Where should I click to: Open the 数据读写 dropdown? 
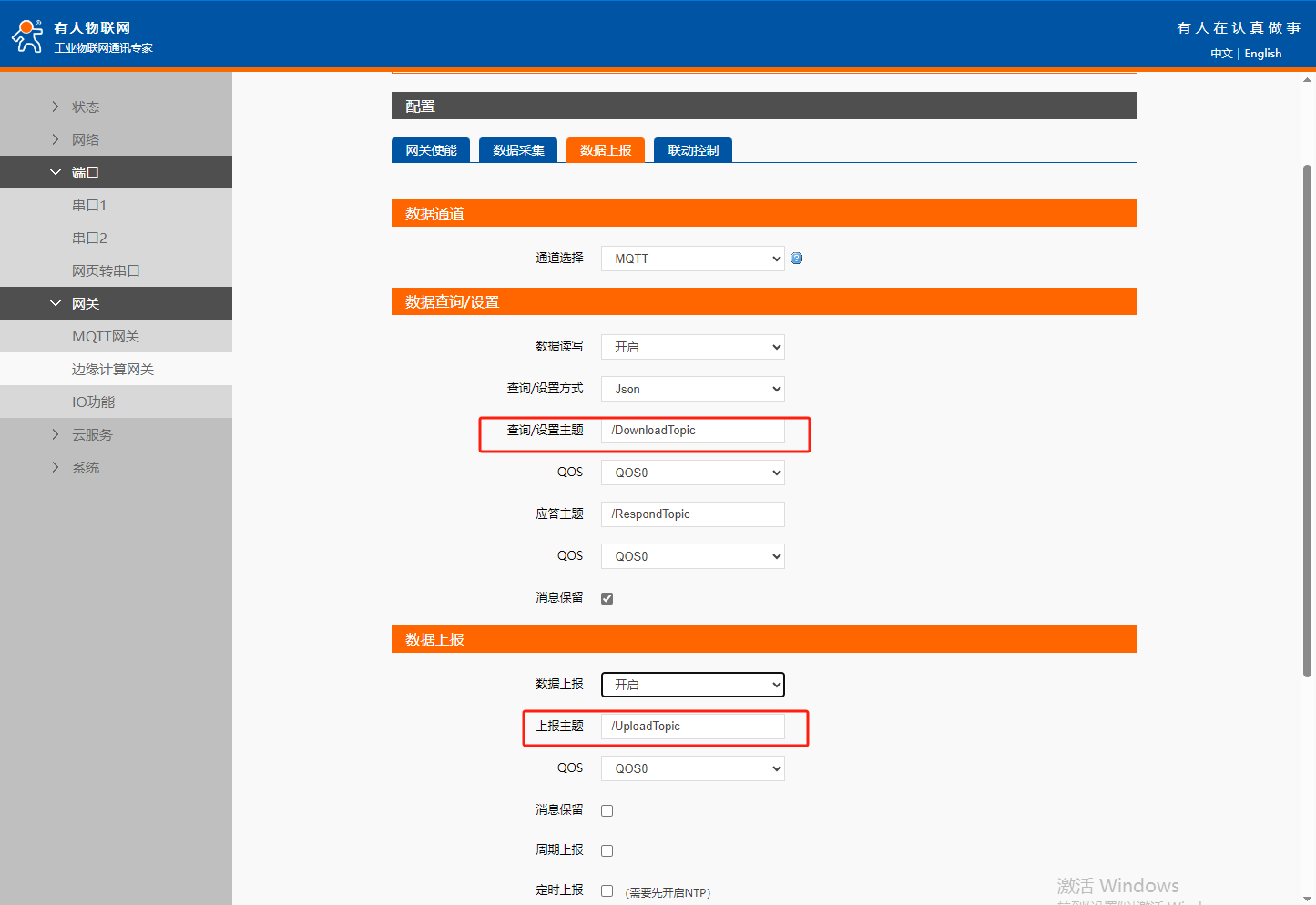[692, 347]
